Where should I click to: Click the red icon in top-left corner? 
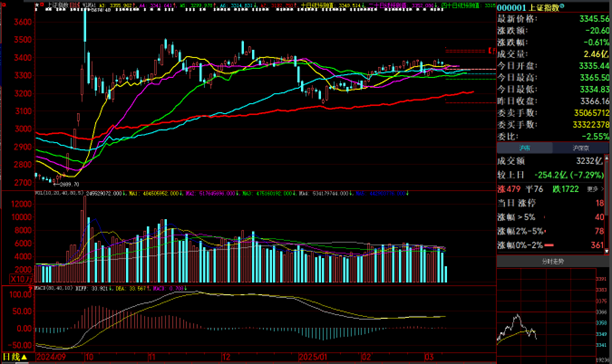(x=4, y=5)
